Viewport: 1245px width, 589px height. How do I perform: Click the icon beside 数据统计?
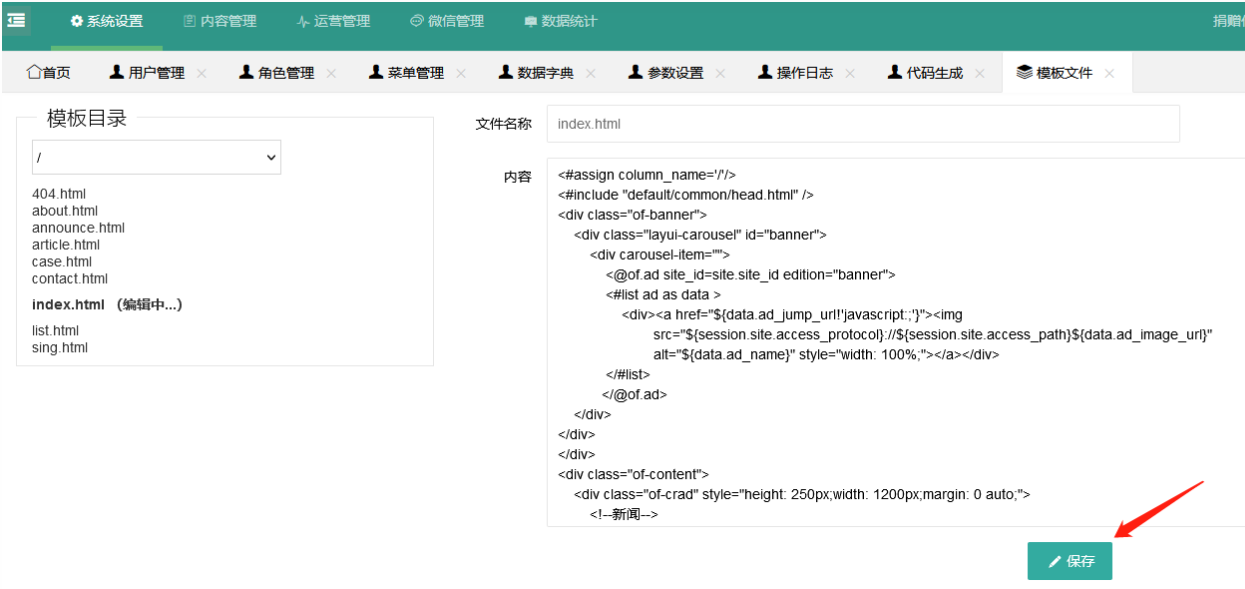[530, 21]
